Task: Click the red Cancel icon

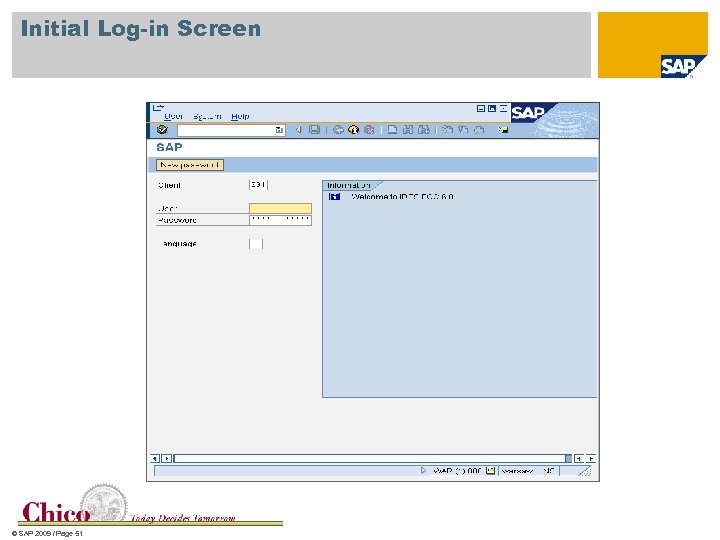Action: click(369, 130)
